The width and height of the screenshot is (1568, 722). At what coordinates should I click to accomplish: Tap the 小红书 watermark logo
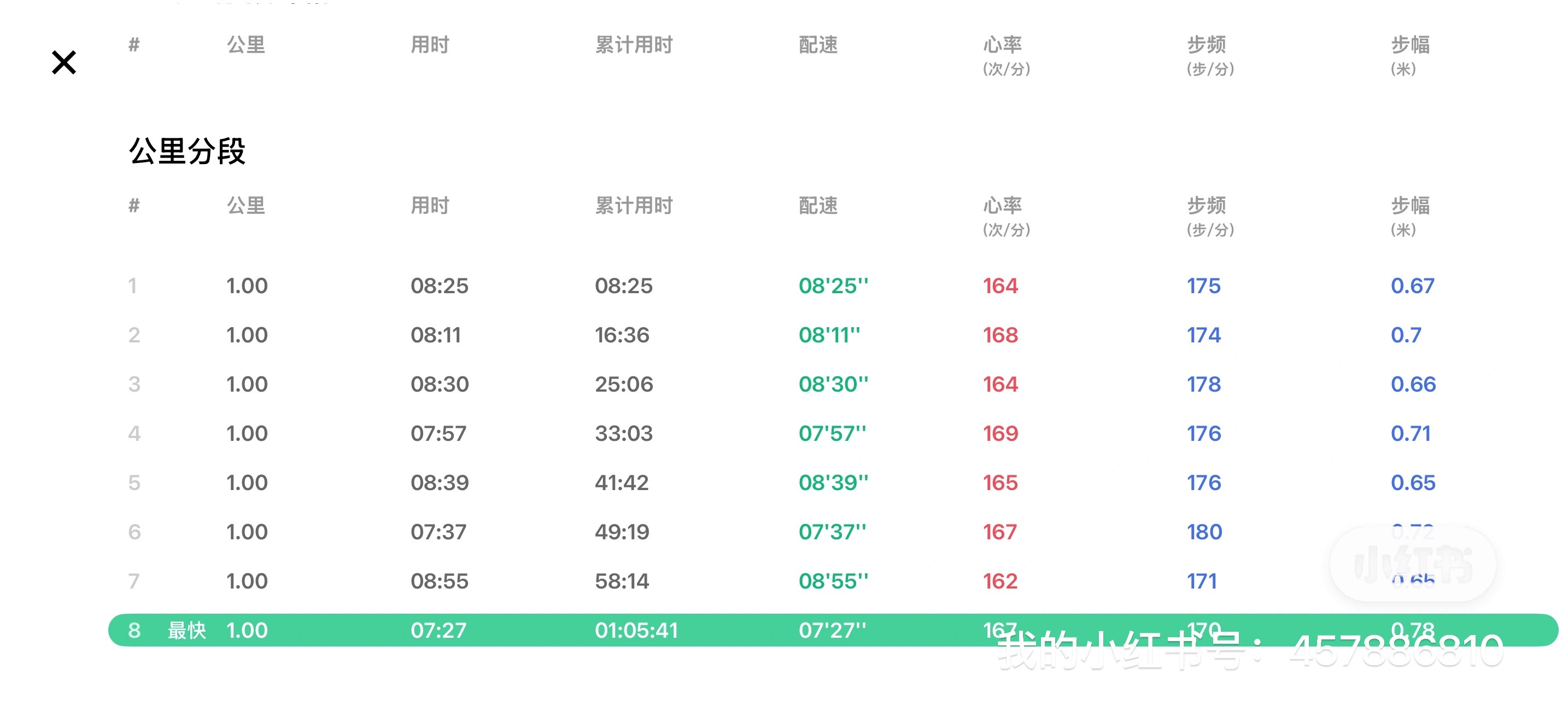point(1413,565)
